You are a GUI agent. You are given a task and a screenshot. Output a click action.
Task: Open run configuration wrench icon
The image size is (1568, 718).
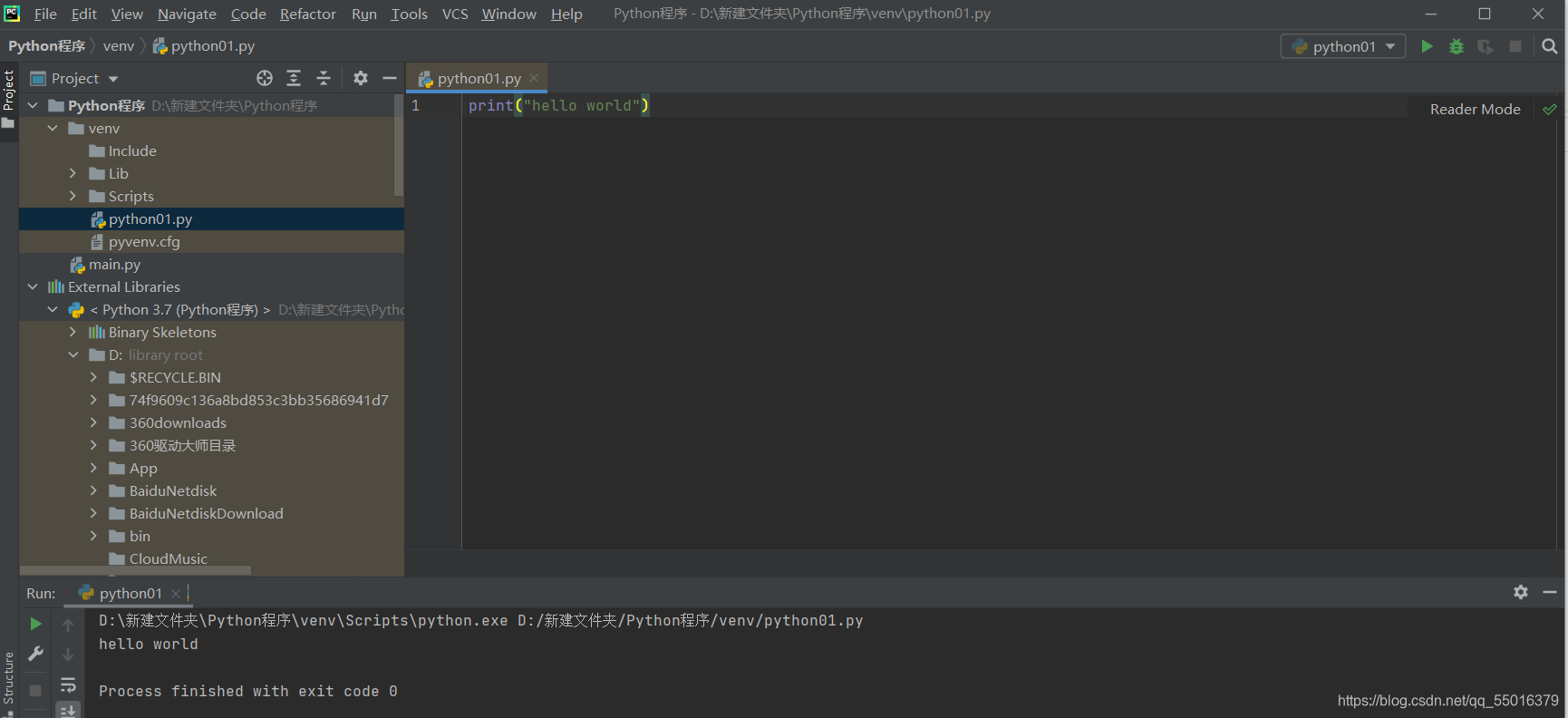(35, 654)
